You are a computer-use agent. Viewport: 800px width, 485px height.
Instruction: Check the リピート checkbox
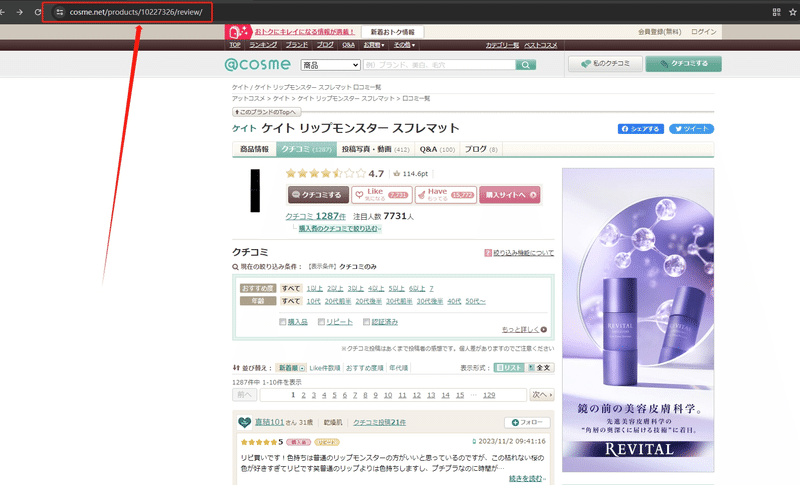click(x=321, y=322)
